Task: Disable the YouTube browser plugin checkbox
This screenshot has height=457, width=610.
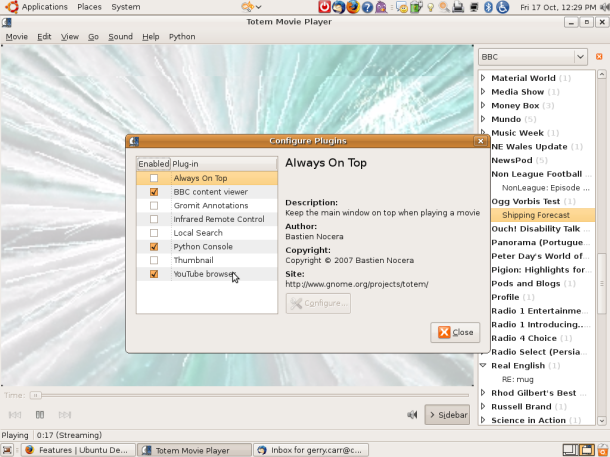Action: [x=154, y=274]
